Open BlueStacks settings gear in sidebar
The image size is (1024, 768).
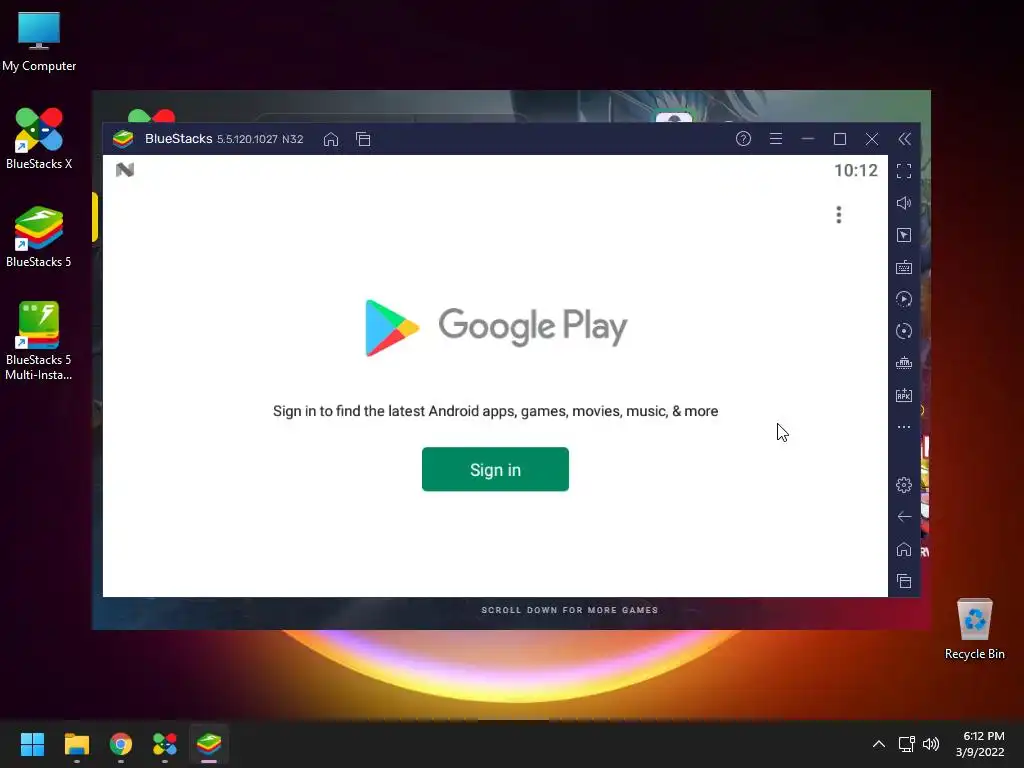point(904,485)
